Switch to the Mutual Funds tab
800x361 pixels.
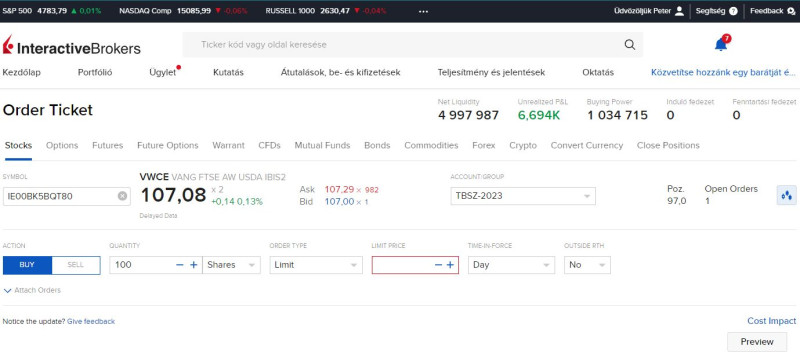coord(322,145)
